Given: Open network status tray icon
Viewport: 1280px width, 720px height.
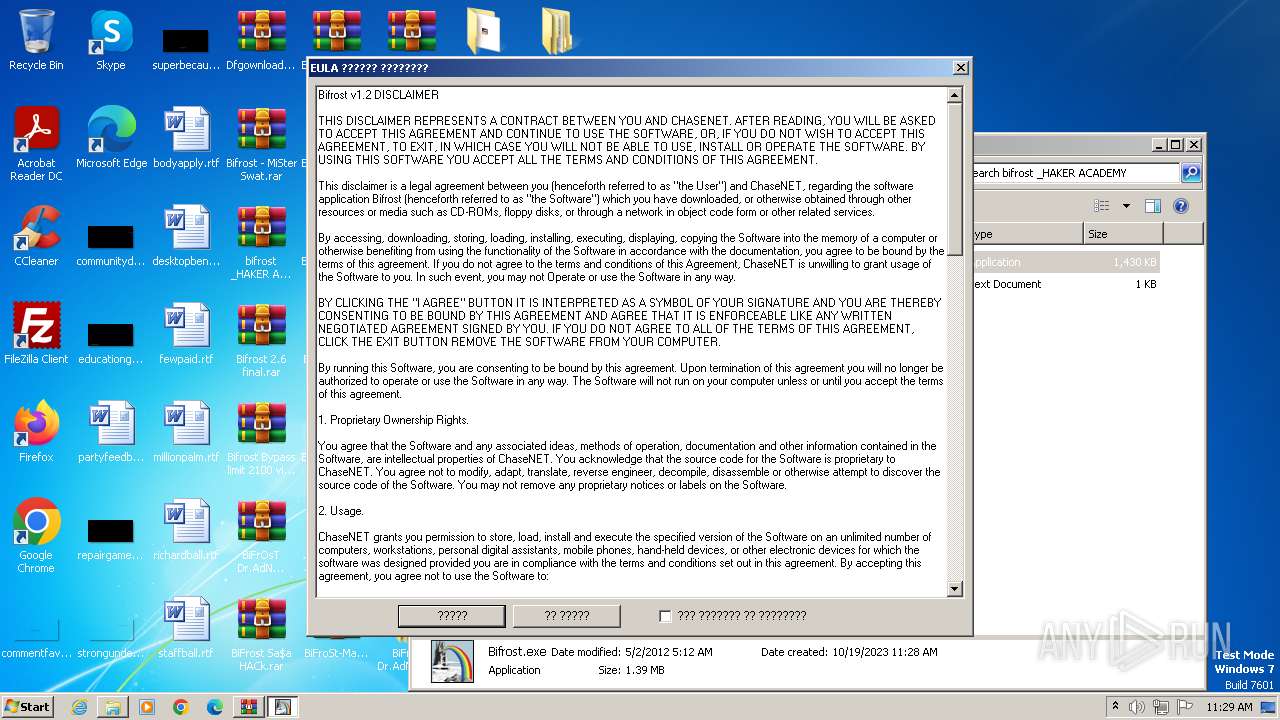Looking at the screenshot, I should click(1161, 707).
